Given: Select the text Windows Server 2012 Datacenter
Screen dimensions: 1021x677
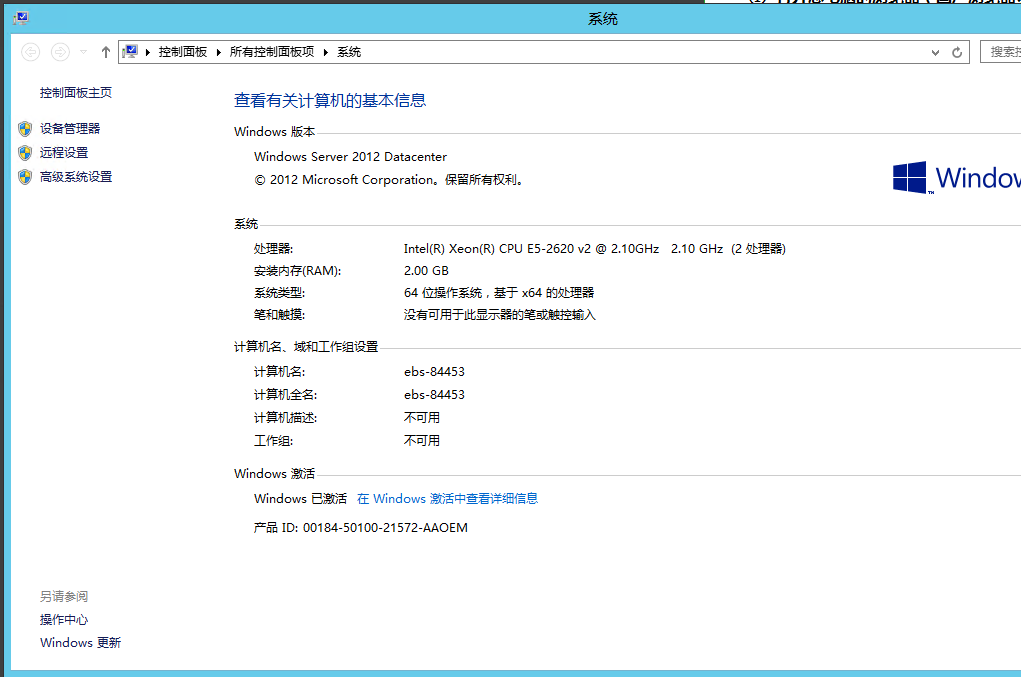Looking at the screenshot, I should click(350, 157).
